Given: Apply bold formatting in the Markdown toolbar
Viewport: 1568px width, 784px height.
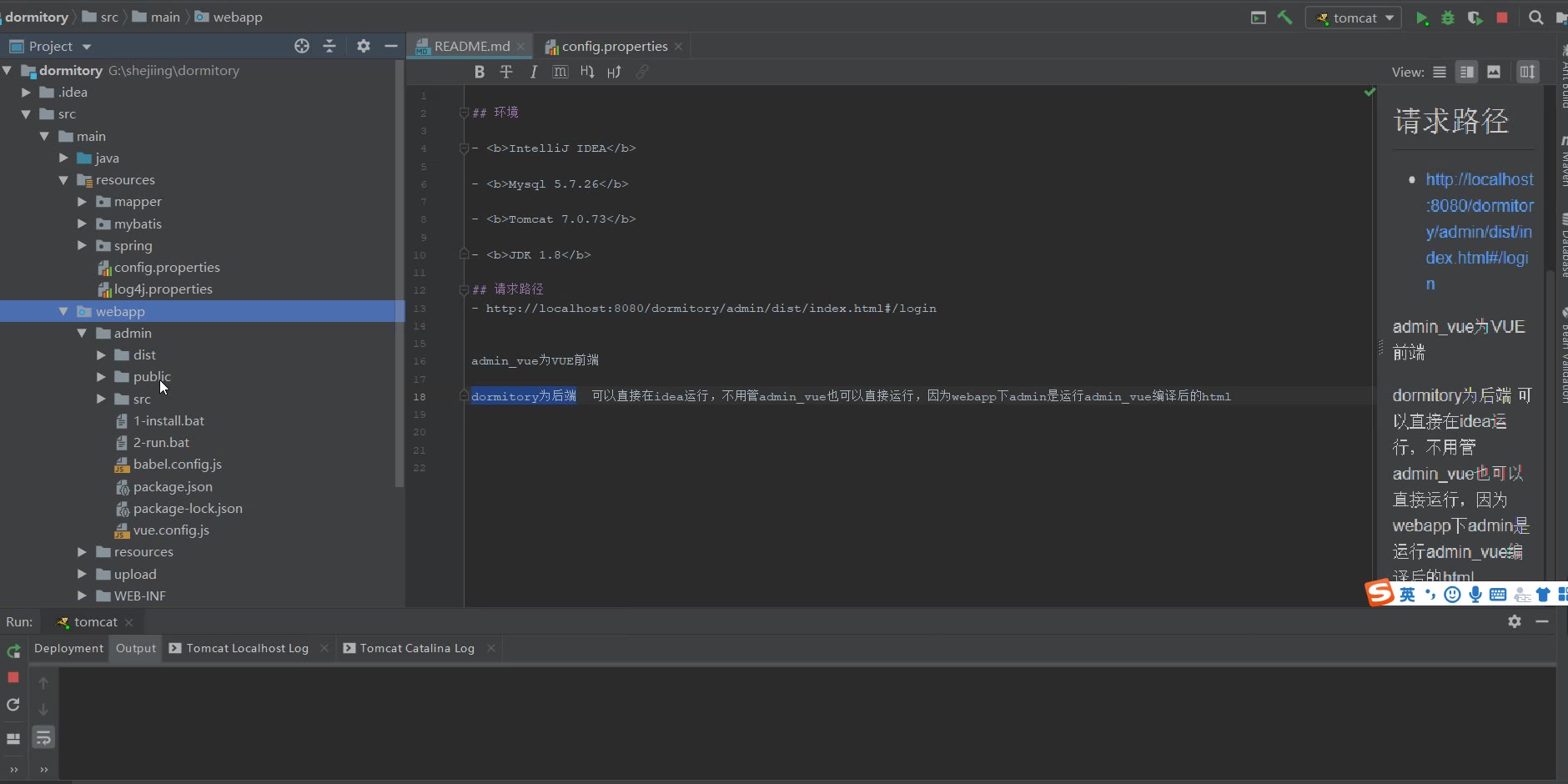Looking at the screenshot, I should point(480,72).
